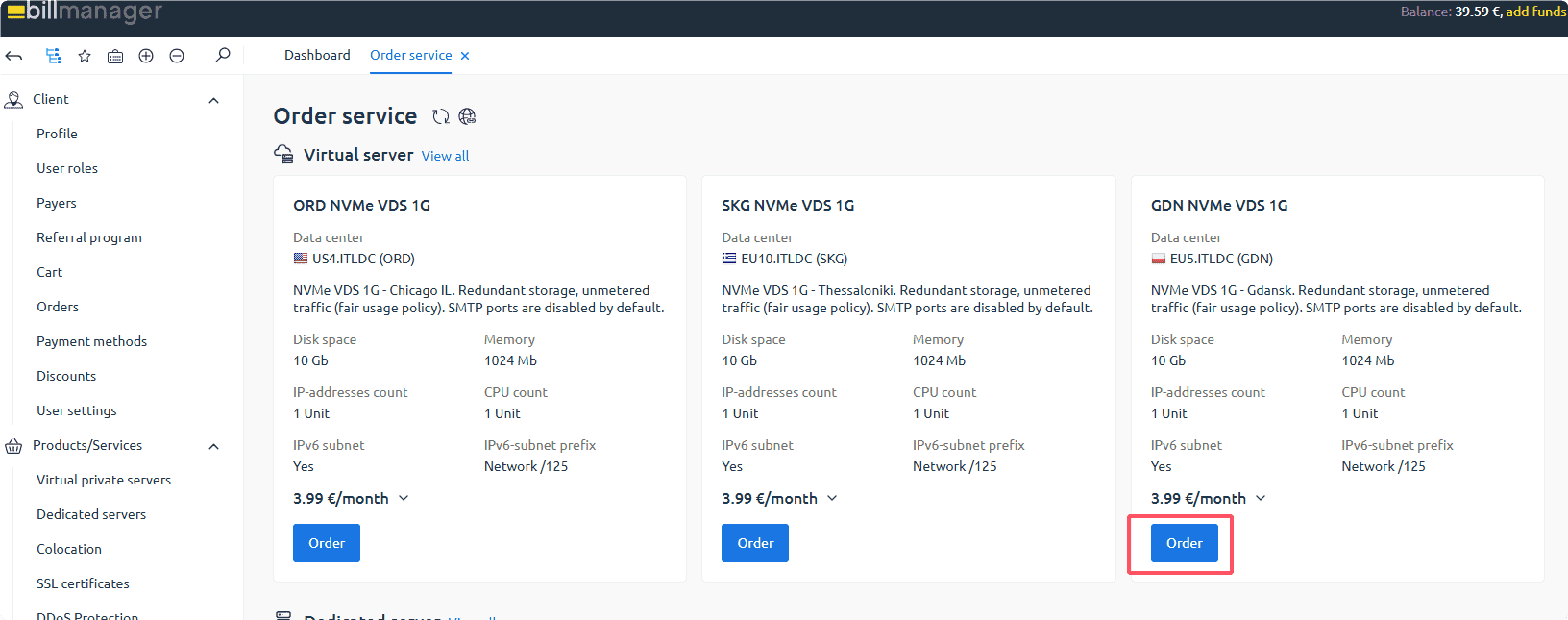The image size is (1568, 620).
Task: Open Payers in the sidebar
Action: click(x=57, y=203)
